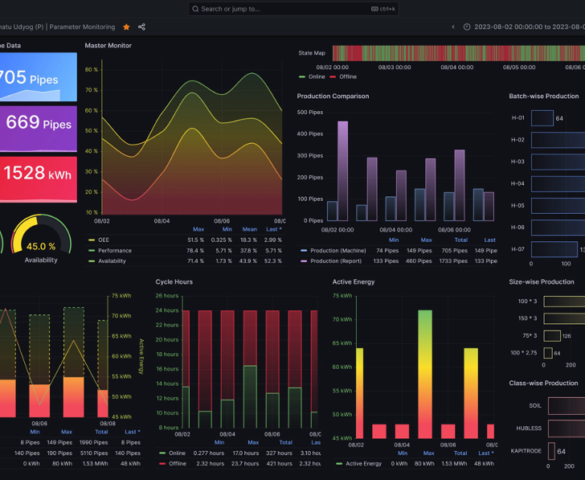Click the KAPITRODE bar showing 64
The image size is (585, 480).
[x=551, y=451]
